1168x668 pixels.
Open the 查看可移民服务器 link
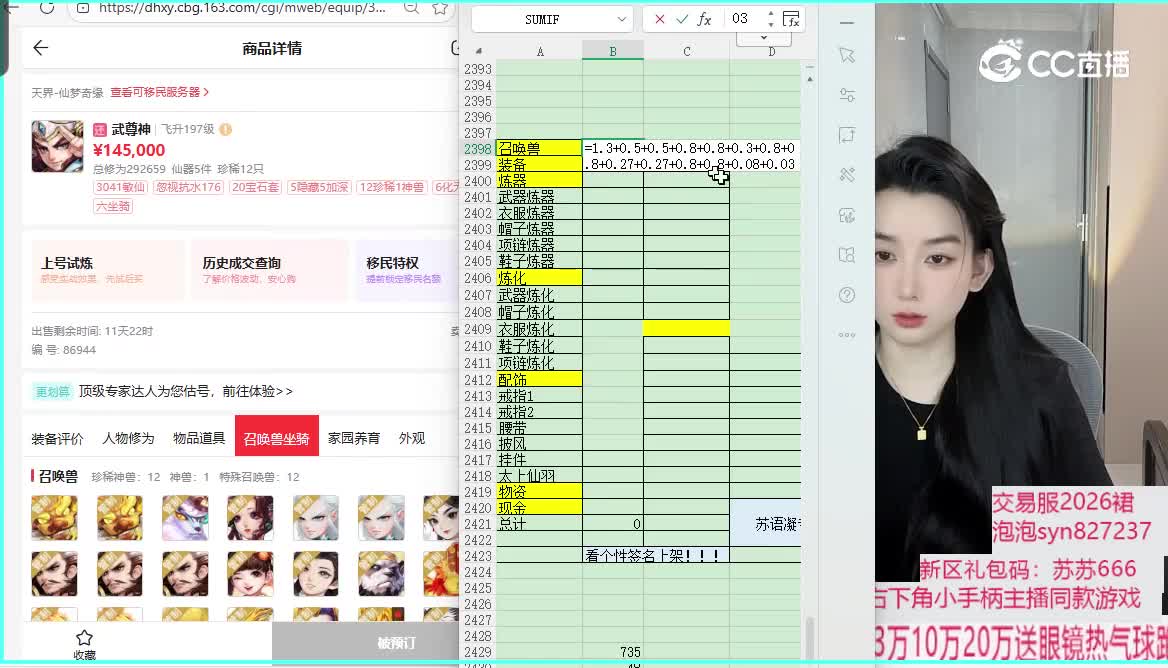coord(159,92)
